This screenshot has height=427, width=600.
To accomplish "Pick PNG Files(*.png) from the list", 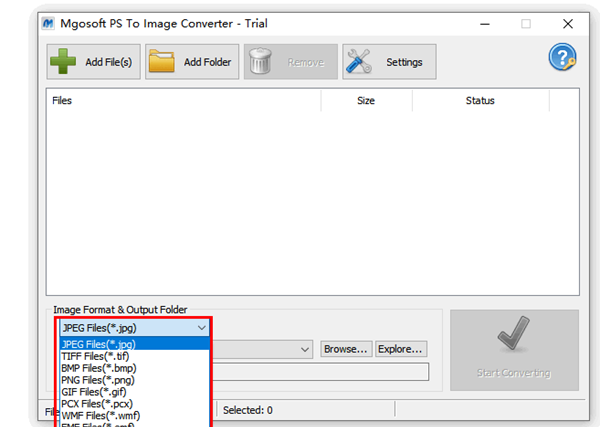I will 135,380.
